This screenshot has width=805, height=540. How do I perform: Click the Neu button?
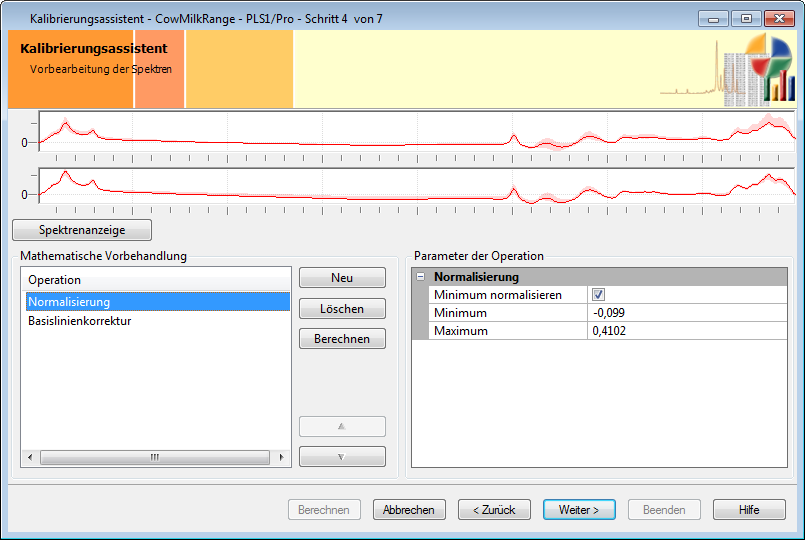[x=342, y=278]
